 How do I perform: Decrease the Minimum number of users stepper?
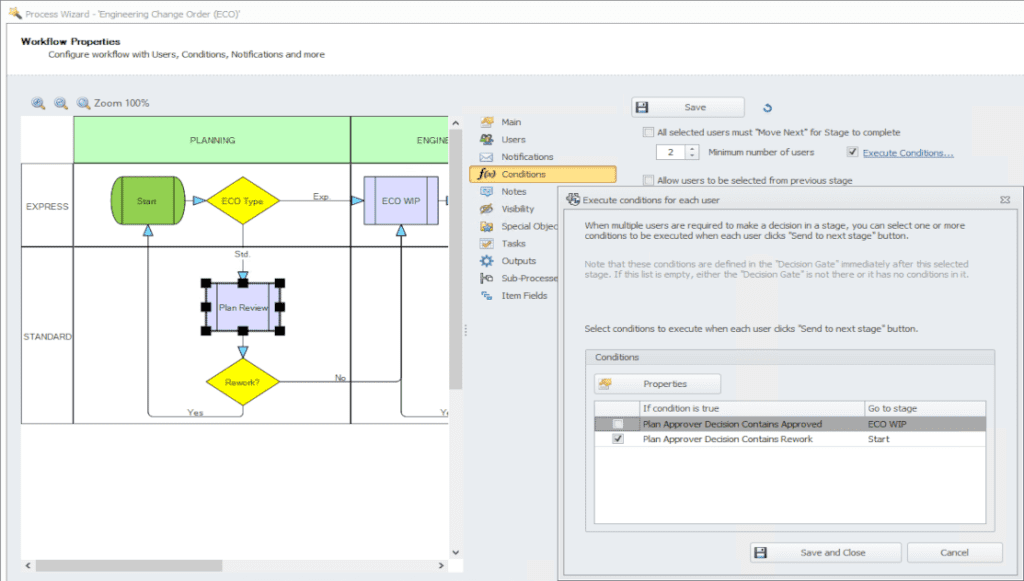click(692, 156)
